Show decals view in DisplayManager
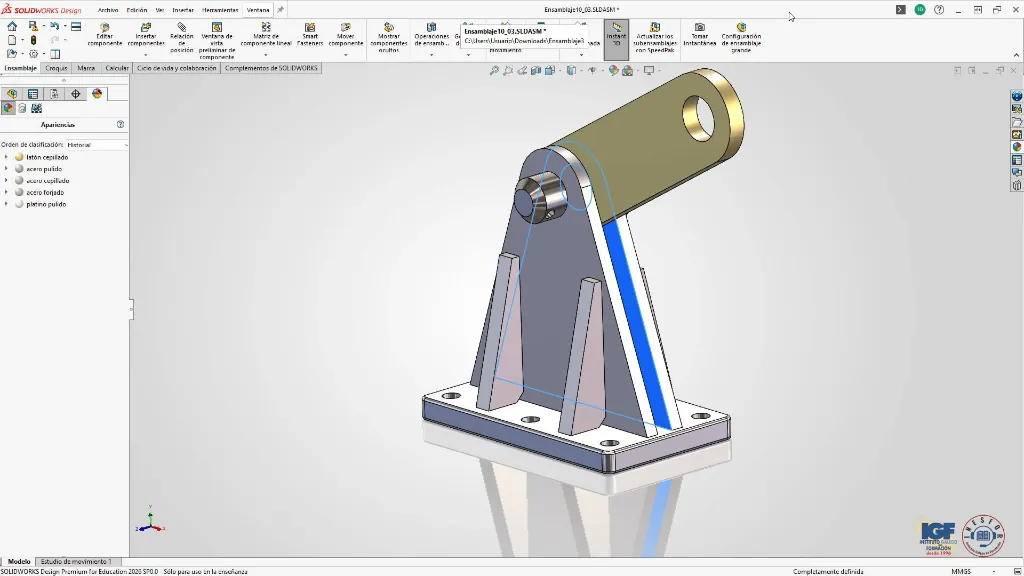This screenshot has height=576, width=1024. 22,108
